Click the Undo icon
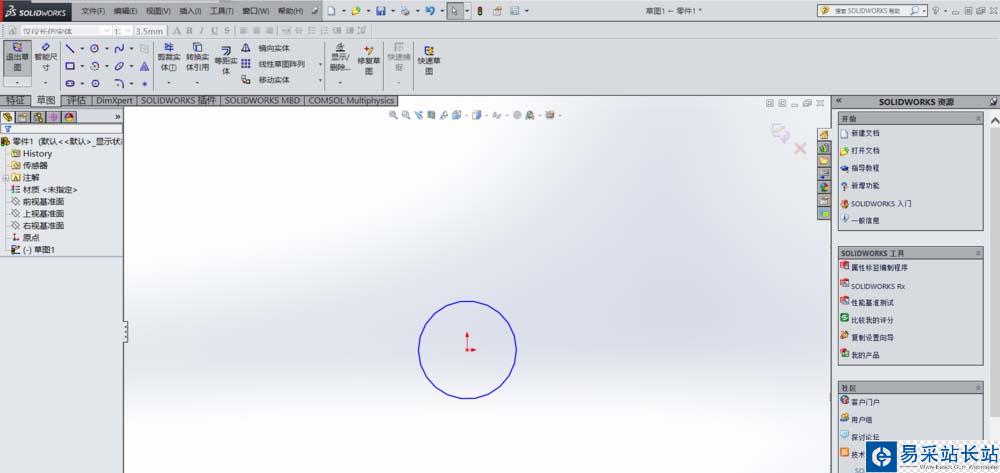This screenshot has width=1000, height=473. point(430,11)
